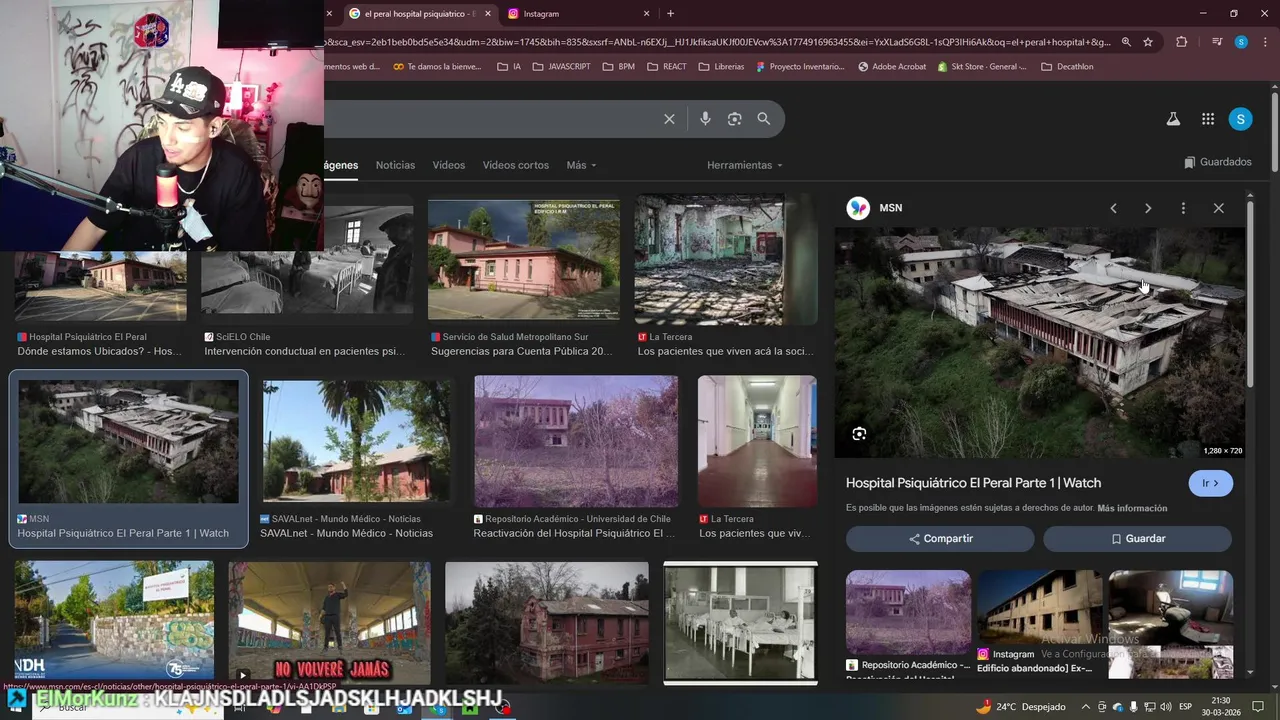Open Chrome media controls icon
1280x720 pixels.
click(x=1216, y=42)
